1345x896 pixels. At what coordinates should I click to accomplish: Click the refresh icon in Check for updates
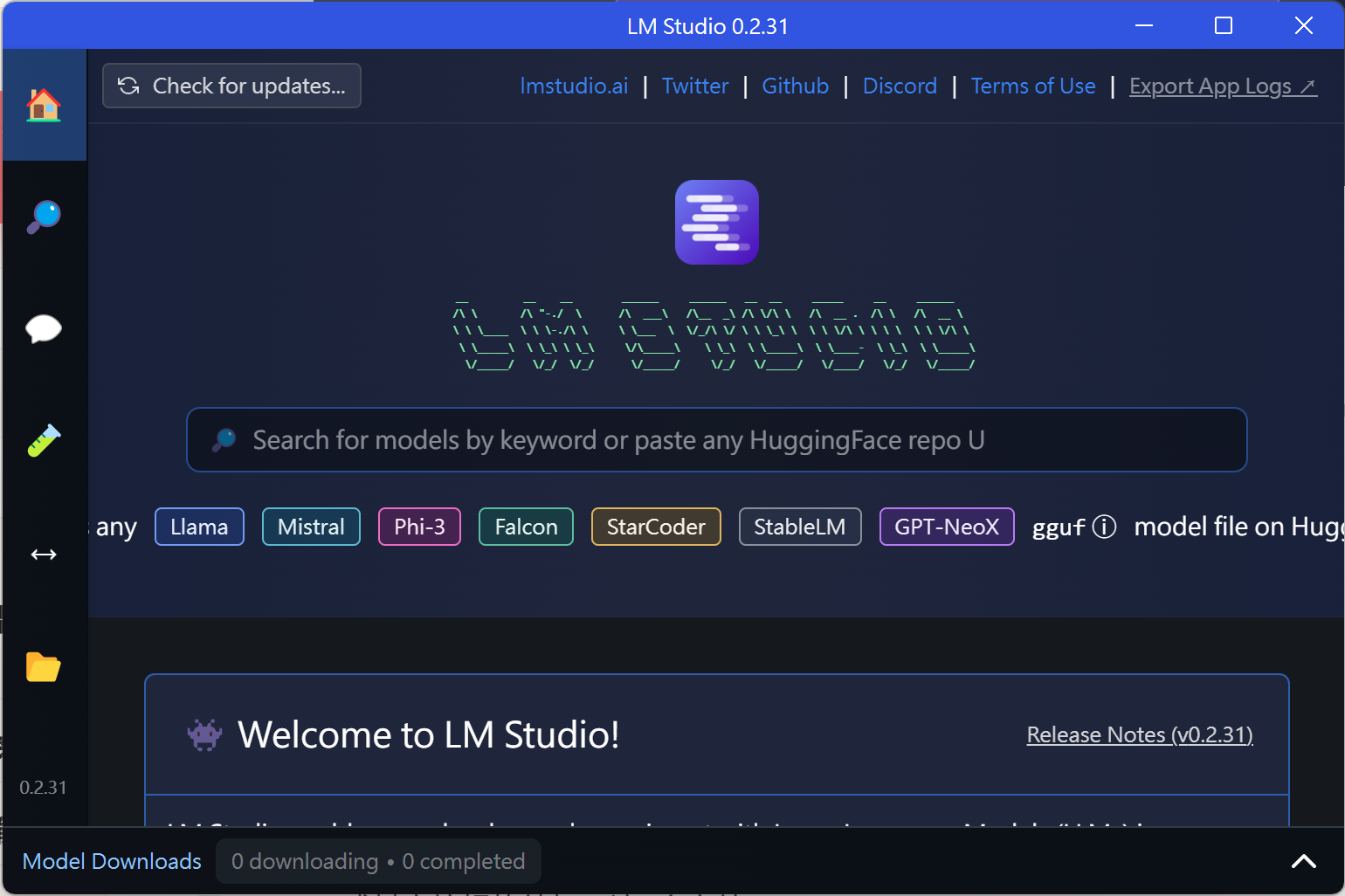128,86
